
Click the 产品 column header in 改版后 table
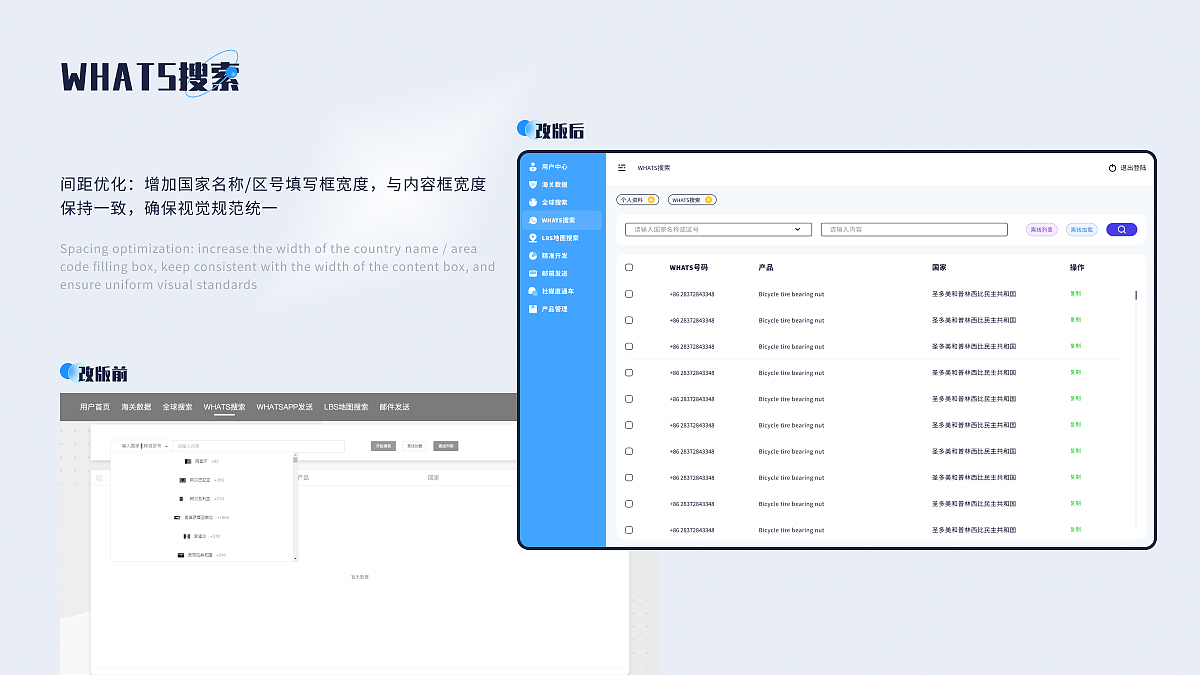[x=765, y=268]
